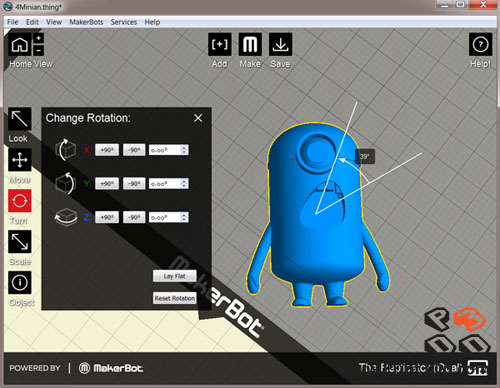500x388 pixels.
Task: Zoom out with the minus button
Action: (x=39, y=50)
